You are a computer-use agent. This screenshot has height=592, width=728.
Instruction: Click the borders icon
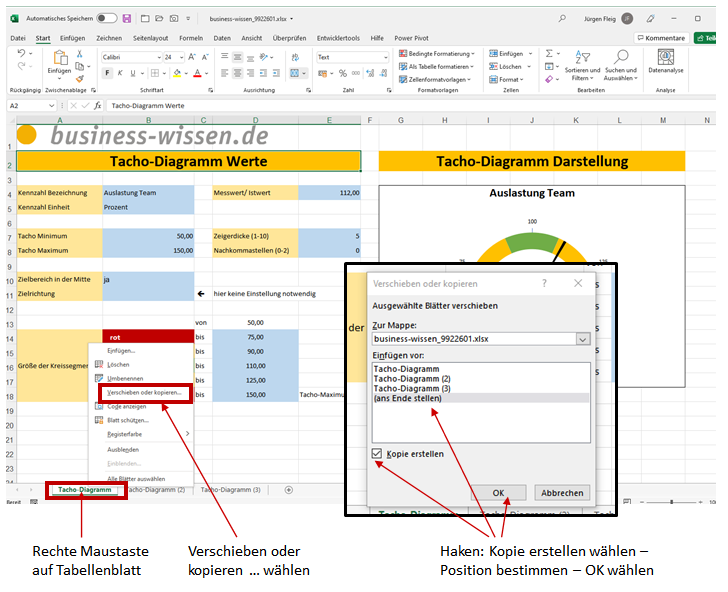click(x=155, y=73)
